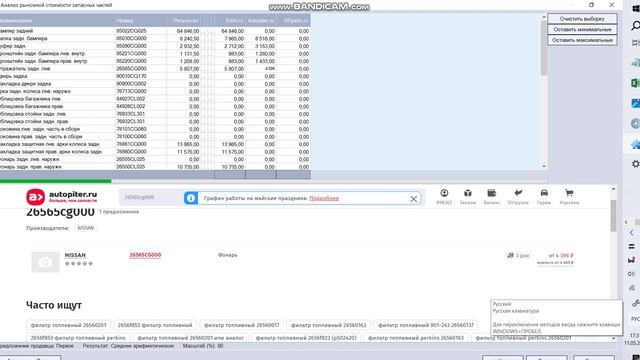This screenshot has height=360, width=640.
Task: Click the autopiter search field 26565cg000
Action: point(151,197)
